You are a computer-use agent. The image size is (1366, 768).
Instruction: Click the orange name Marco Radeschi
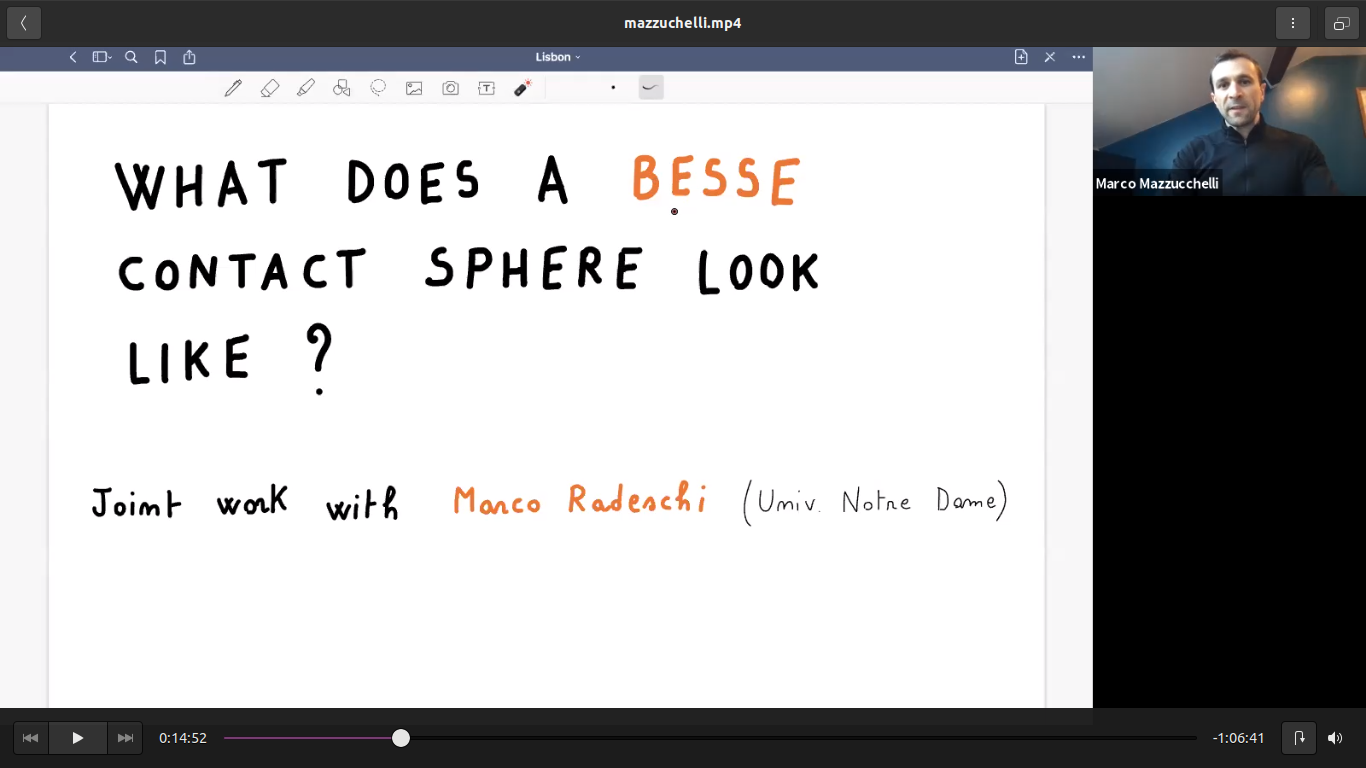(x=581, y=499)
